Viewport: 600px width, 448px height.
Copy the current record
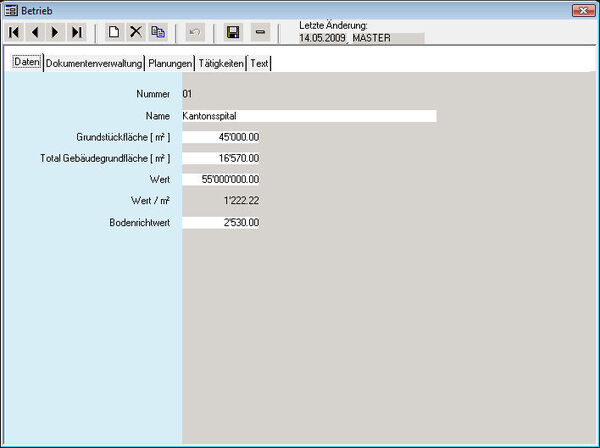(158, 32)
